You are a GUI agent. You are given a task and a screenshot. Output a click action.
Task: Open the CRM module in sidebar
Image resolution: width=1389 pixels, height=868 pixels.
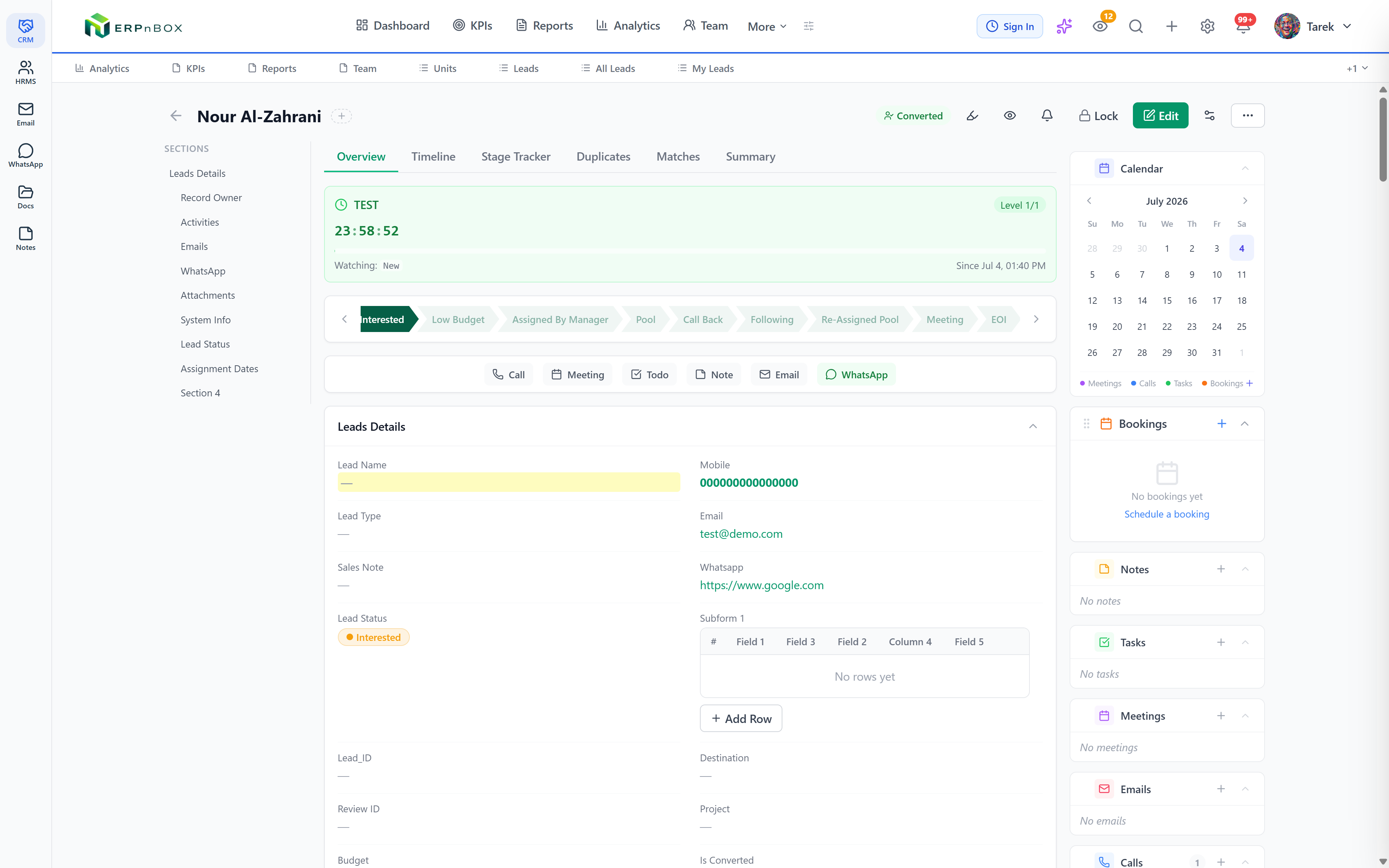pos(25,30)
